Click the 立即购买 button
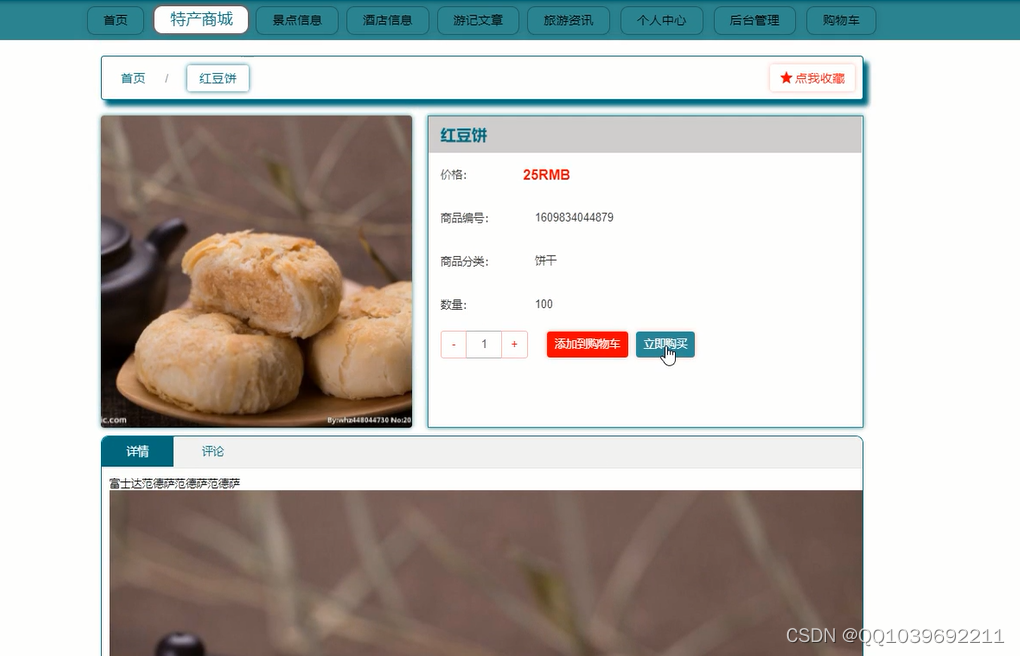Viewport: 1020px width, 656px height. tap(665, 344)
